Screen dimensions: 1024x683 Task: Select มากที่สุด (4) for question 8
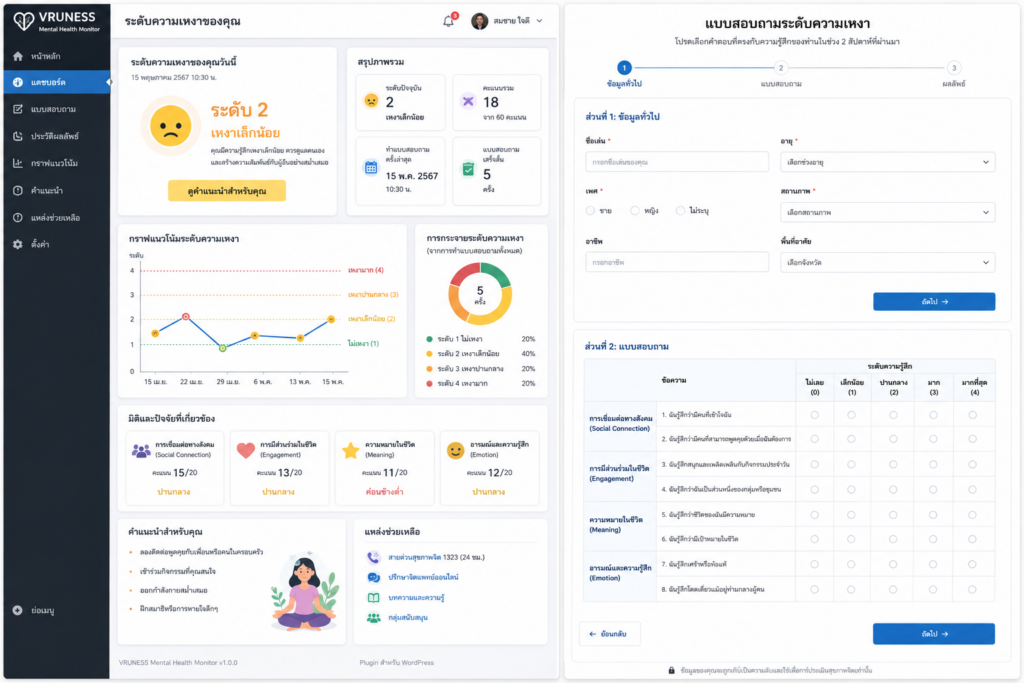click(x=972, y=589)
